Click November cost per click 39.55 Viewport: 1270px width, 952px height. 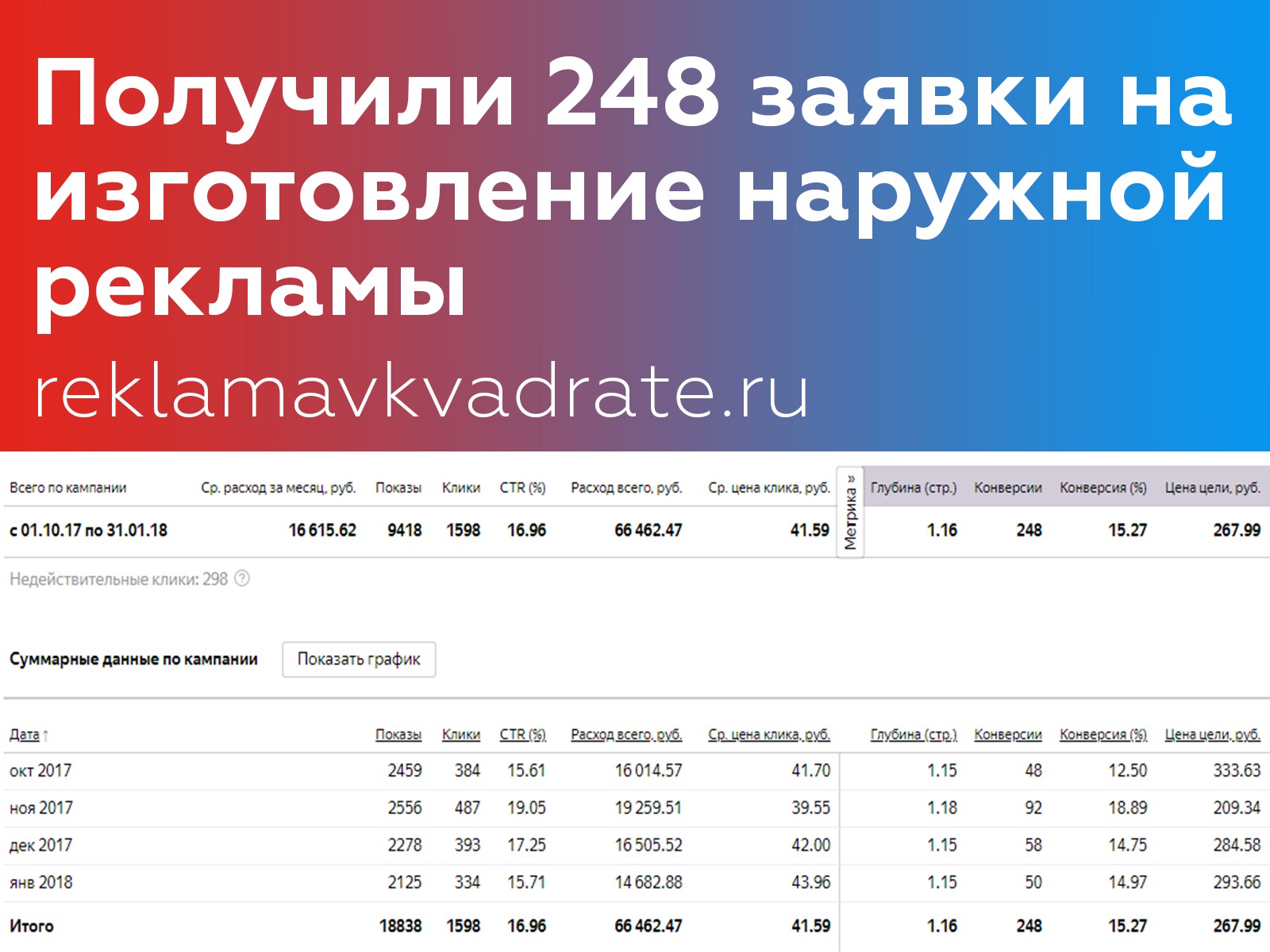point(811,808)
